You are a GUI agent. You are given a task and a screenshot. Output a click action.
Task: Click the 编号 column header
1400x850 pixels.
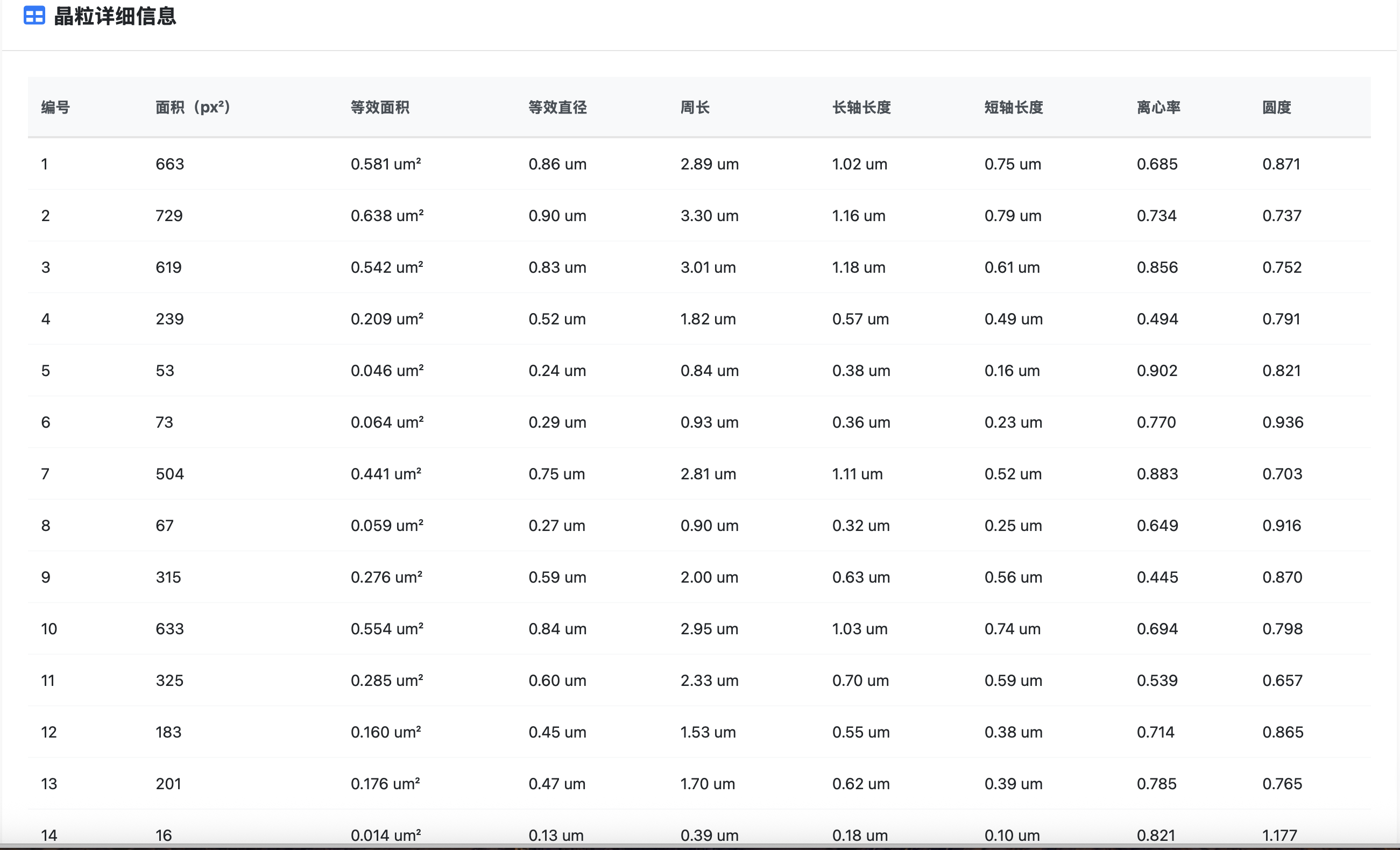[x=55, y=108]
